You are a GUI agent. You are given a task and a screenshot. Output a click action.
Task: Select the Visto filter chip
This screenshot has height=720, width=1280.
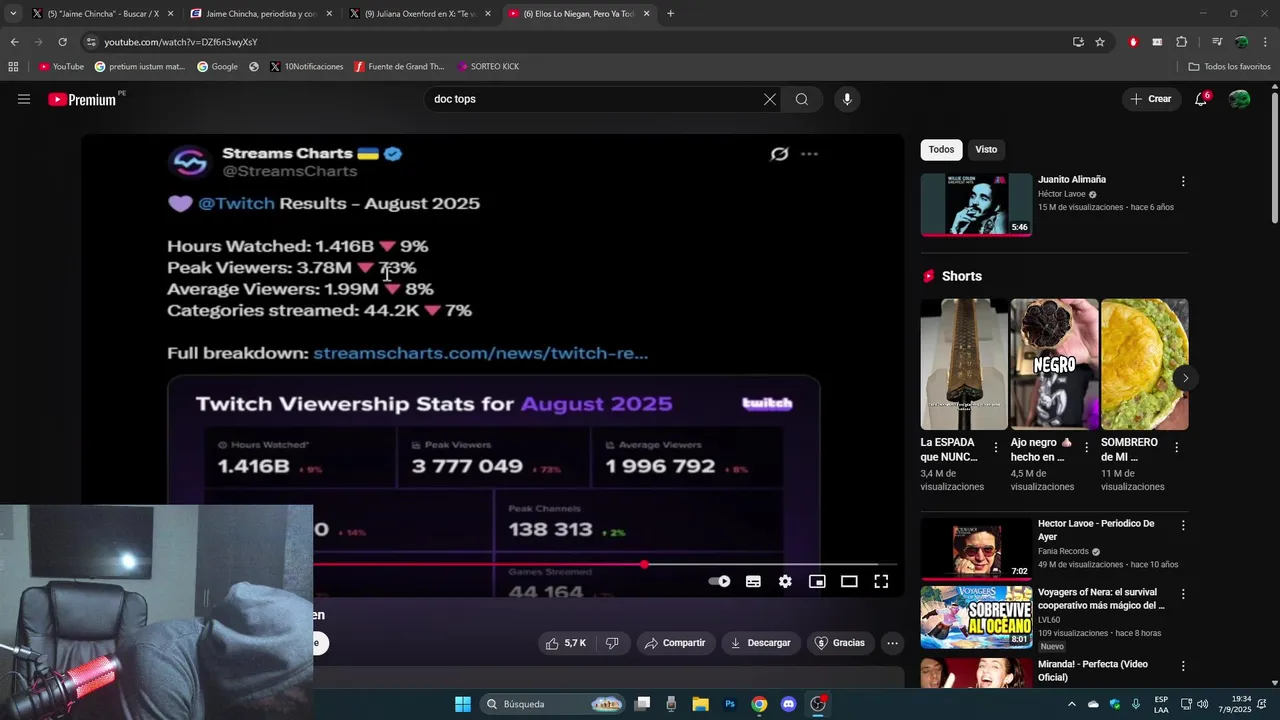click(986, 149)
